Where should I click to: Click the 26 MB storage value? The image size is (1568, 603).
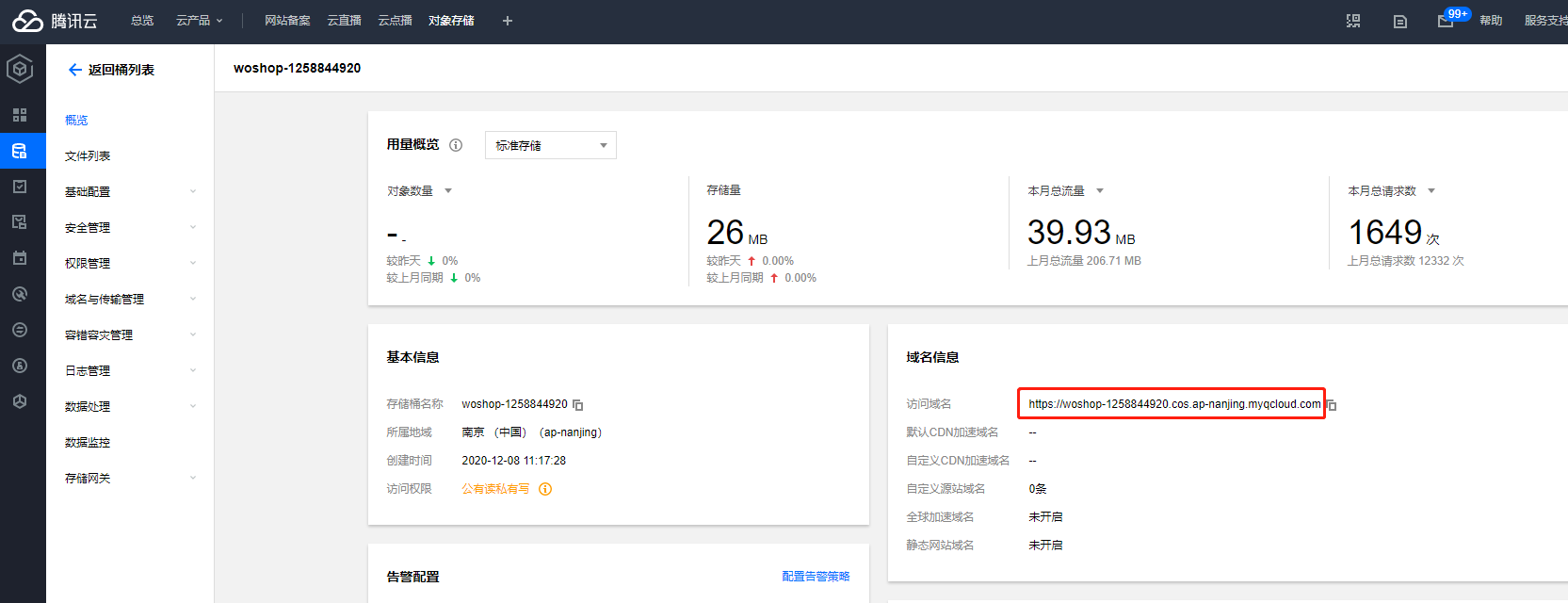(x=737, y=233)
